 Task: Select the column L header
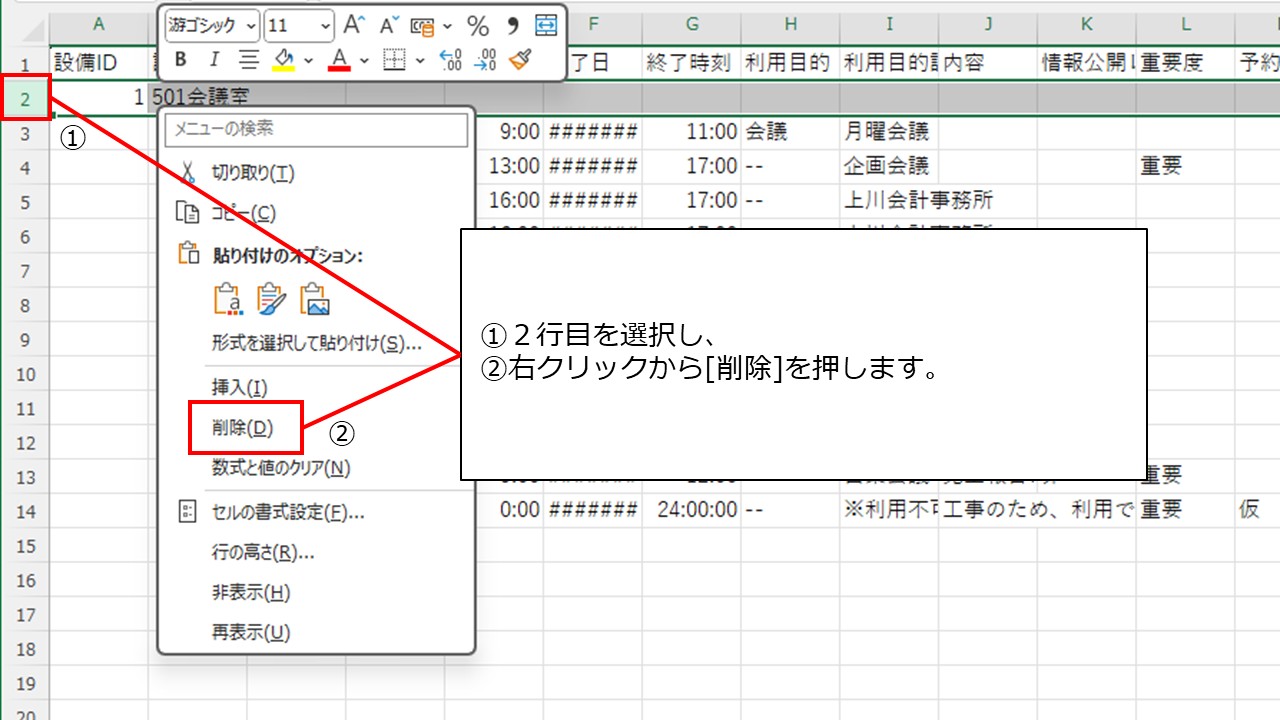(1185, 23)
